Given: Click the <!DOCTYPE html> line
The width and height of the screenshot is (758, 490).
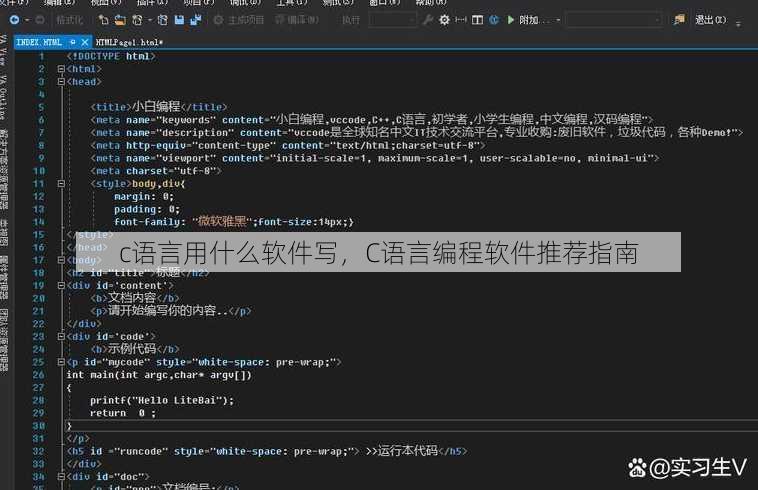Looking at the screenshot, I should click(x=112, y=57).
